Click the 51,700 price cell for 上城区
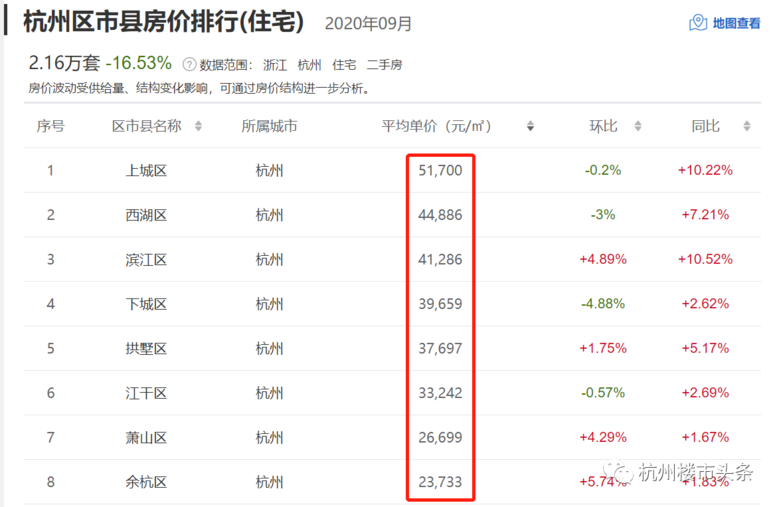This screenshot has width=779, height=507. tap(440, 170)
